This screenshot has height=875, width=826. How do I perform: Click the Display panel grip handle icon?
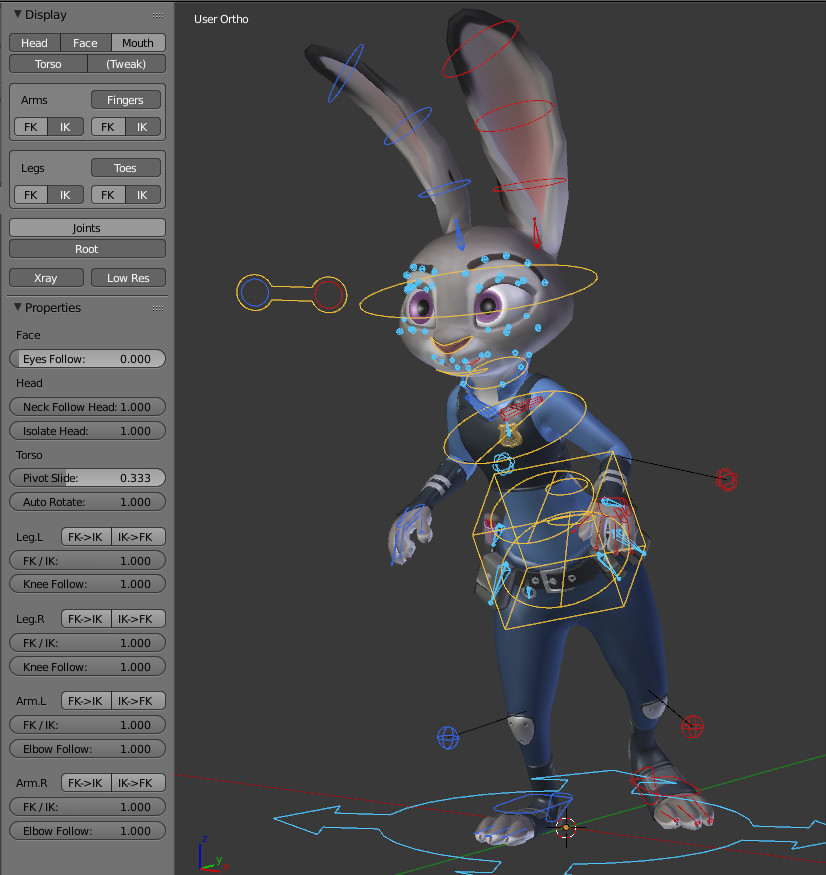pyautogui.click(x=158, y=15)
